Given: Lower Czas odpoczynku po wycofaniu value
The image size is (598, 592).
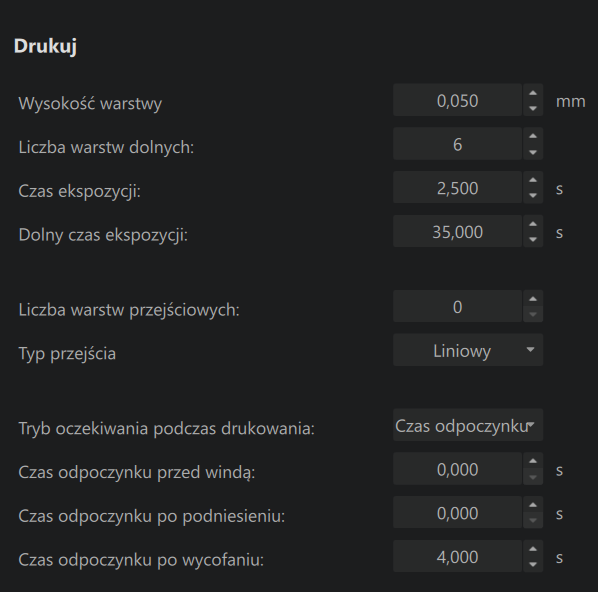Looking at the screenshot, I should coord(533,565).
